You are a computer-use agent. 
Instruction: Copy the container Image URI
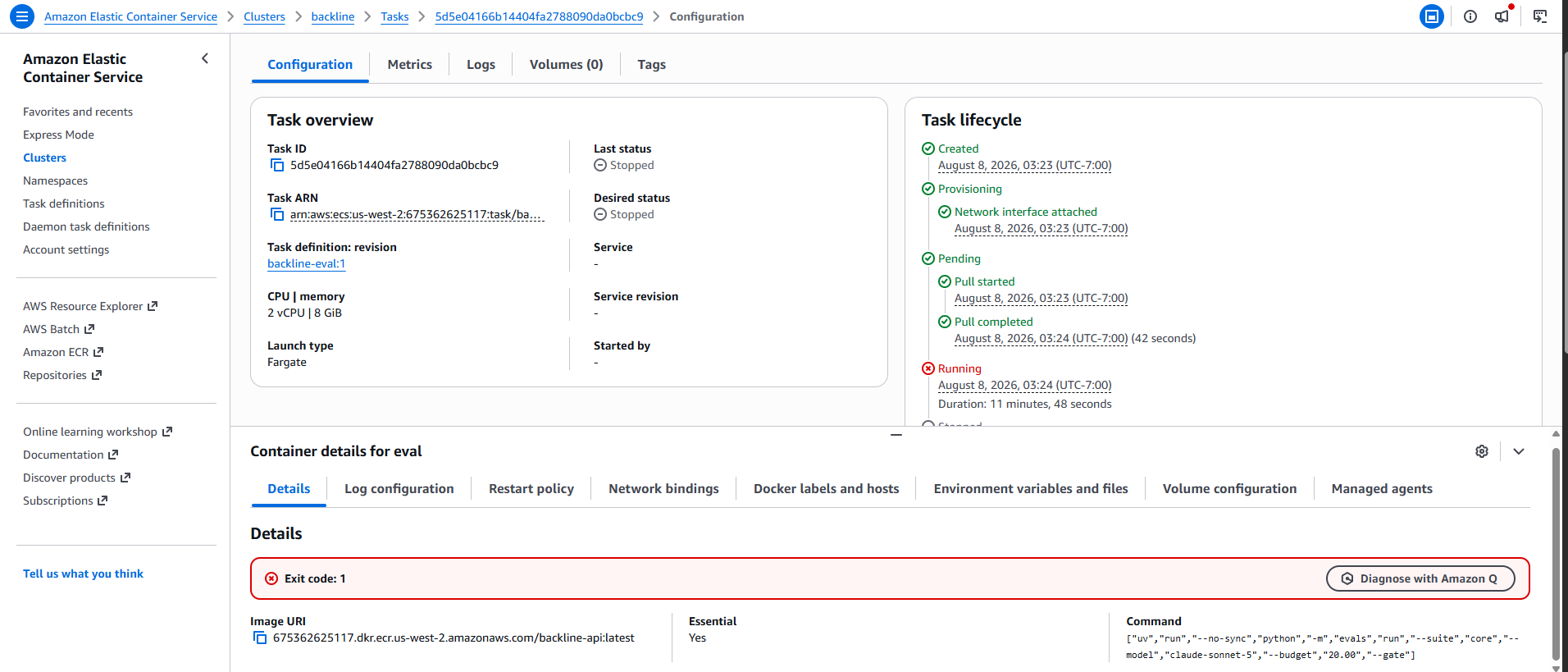tap(260, 638)
